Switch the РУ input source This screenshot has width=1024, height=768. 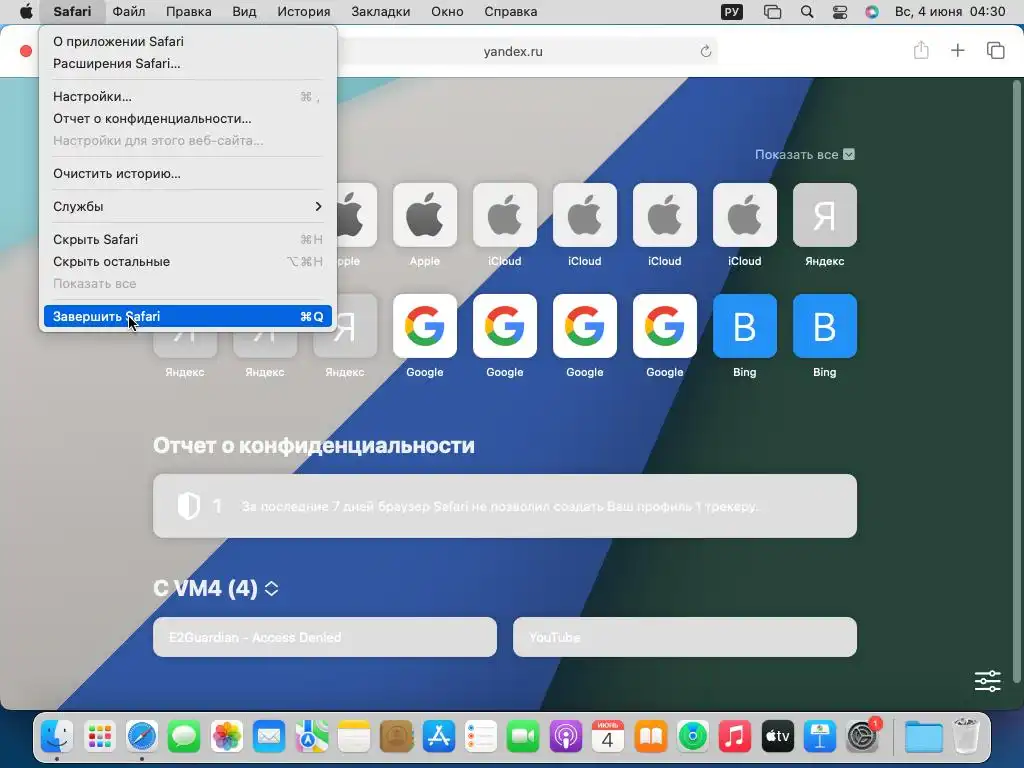[x=731, y=12]
